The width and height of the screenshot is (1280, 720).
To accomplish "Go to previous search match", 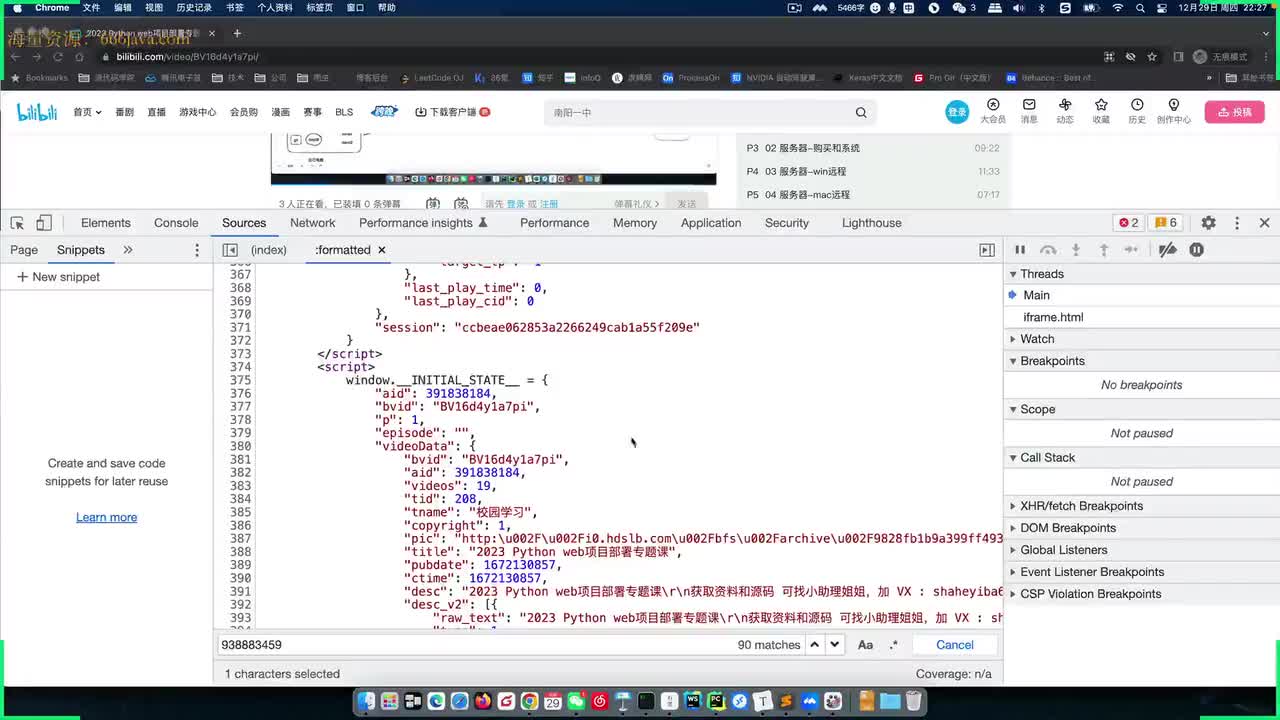I will pos(815,645).
